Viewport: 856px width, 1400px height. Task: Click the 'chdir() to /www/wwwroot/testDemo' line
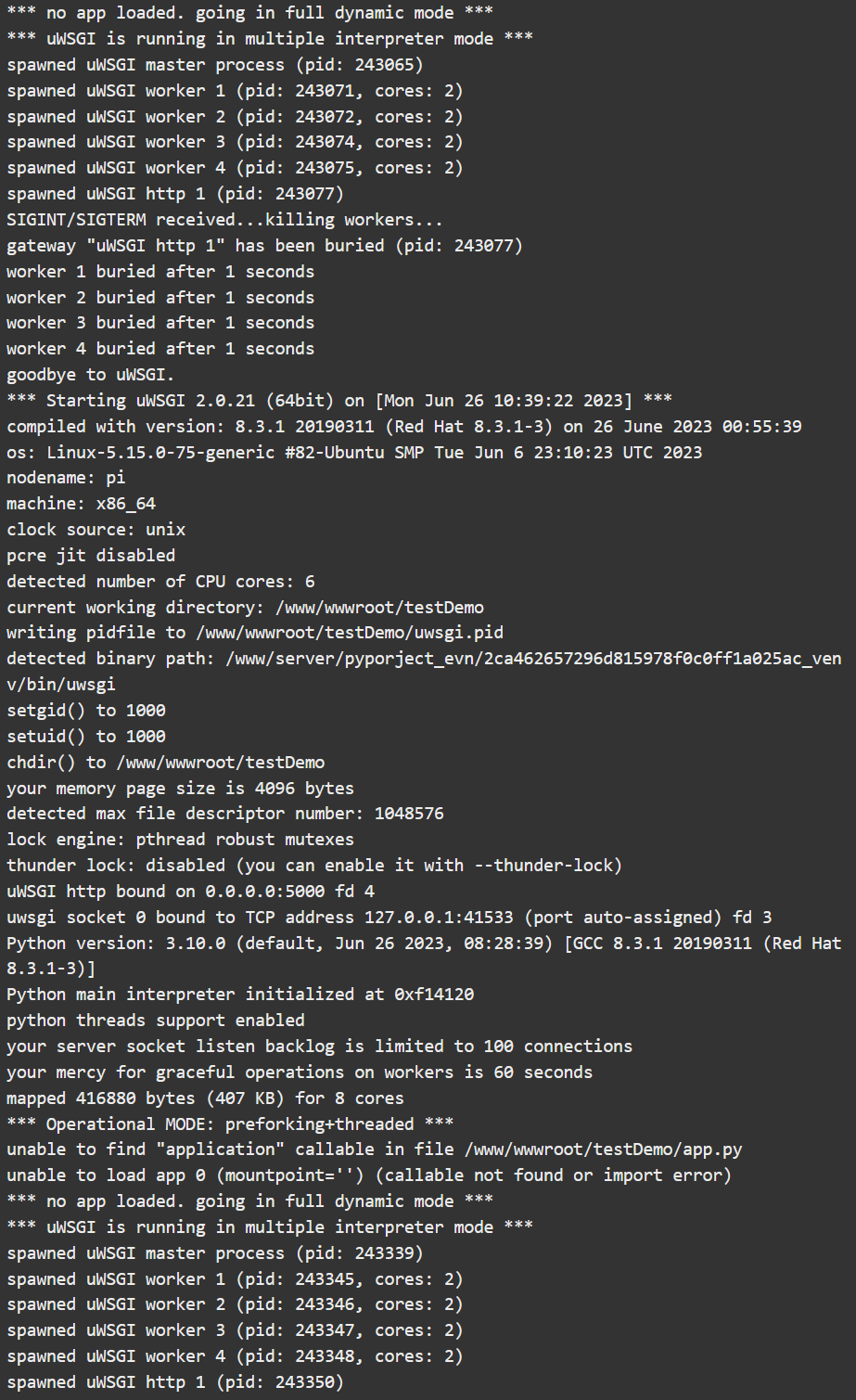coord(166,763)
